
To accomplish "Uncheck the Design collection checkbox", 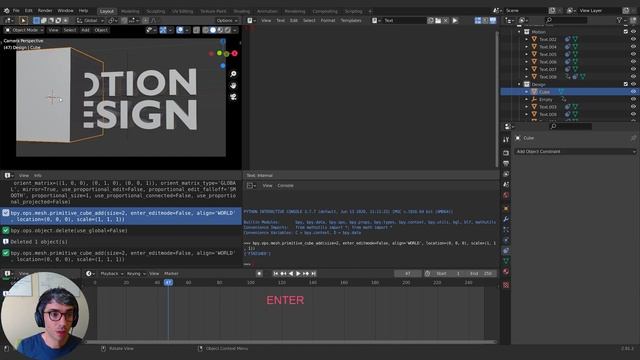I will (x=626, y=84).
